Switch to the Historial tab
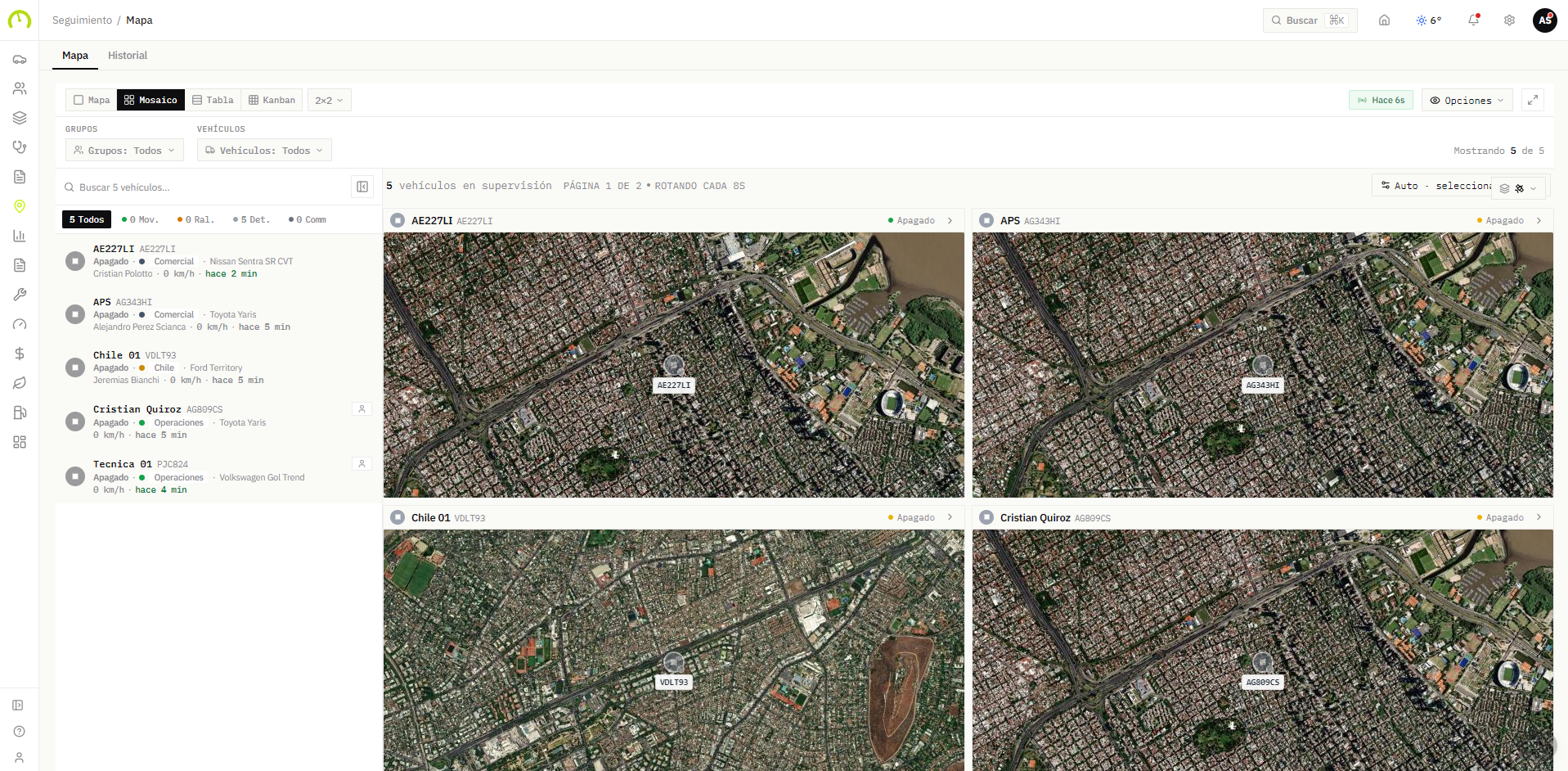The height and width of the screenshot is (771, 1568). [128, 56]
